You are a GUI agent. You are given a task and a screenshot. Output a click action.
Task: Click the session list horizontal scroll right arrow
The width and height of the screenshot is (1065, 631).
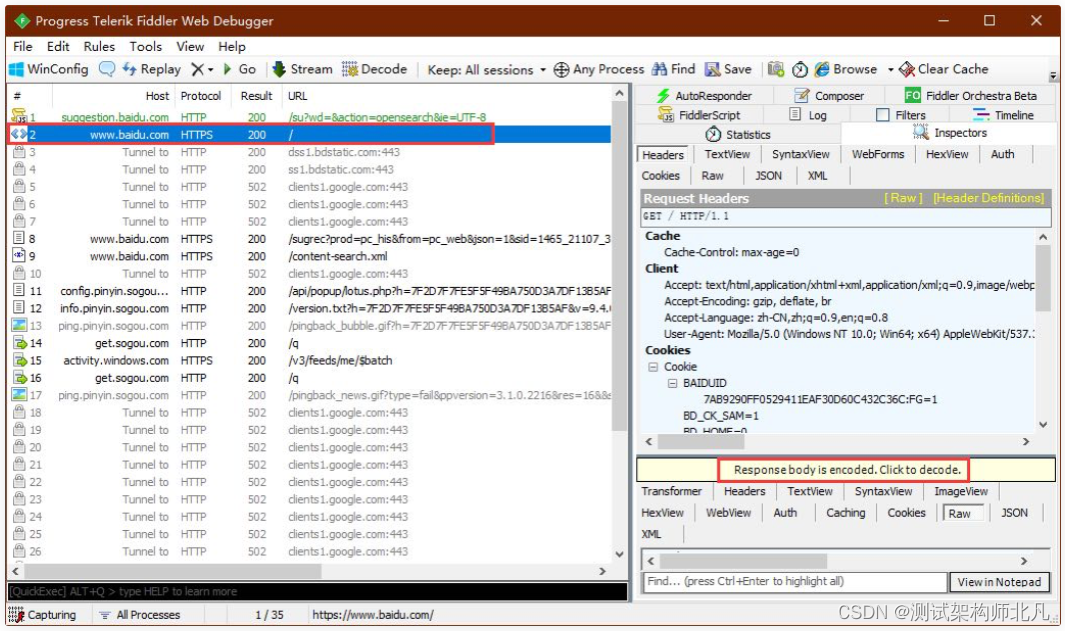pos(602,571)
